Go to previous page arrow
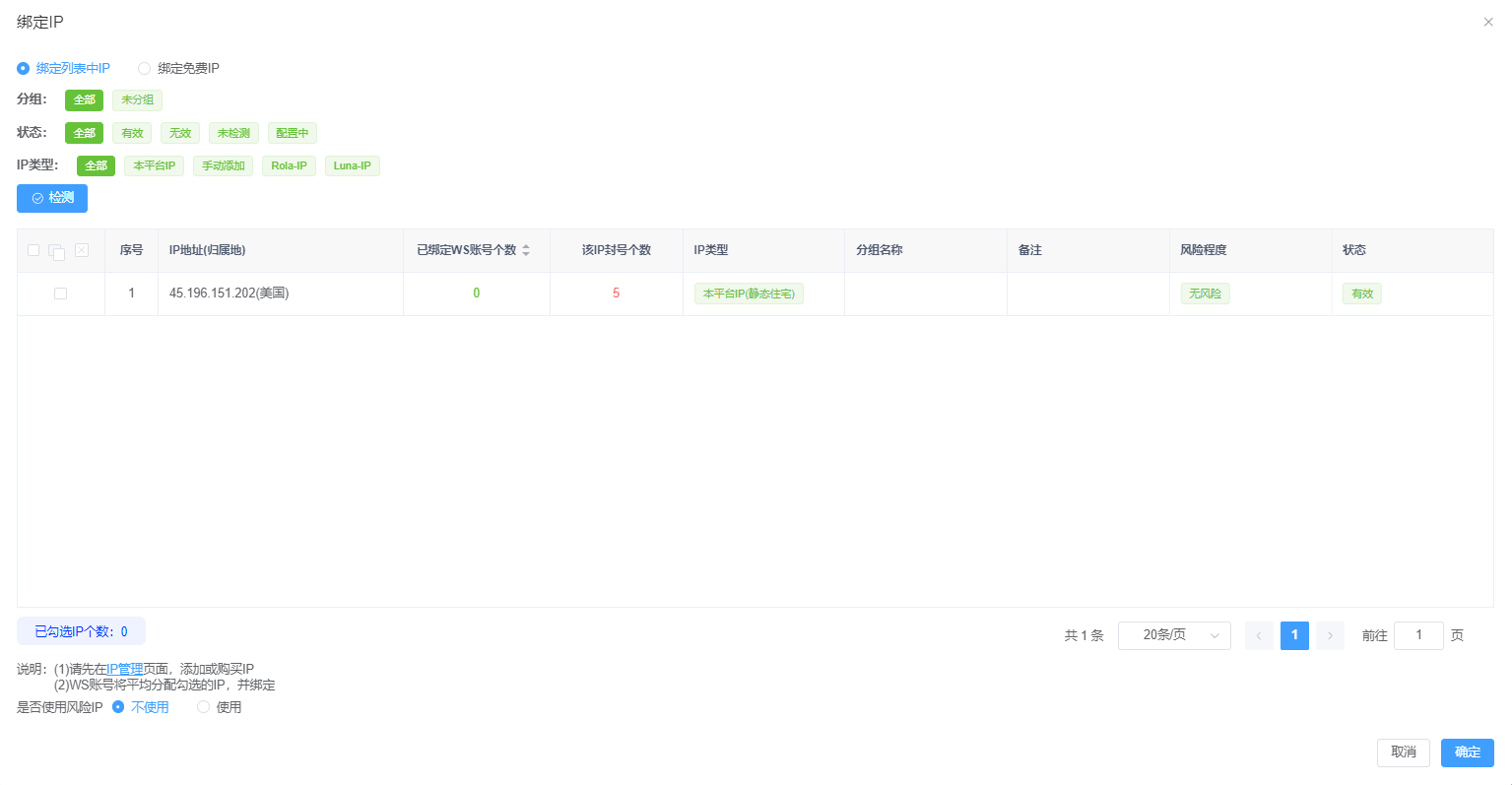The image size is (1512, 785). tap(1259, 635)
